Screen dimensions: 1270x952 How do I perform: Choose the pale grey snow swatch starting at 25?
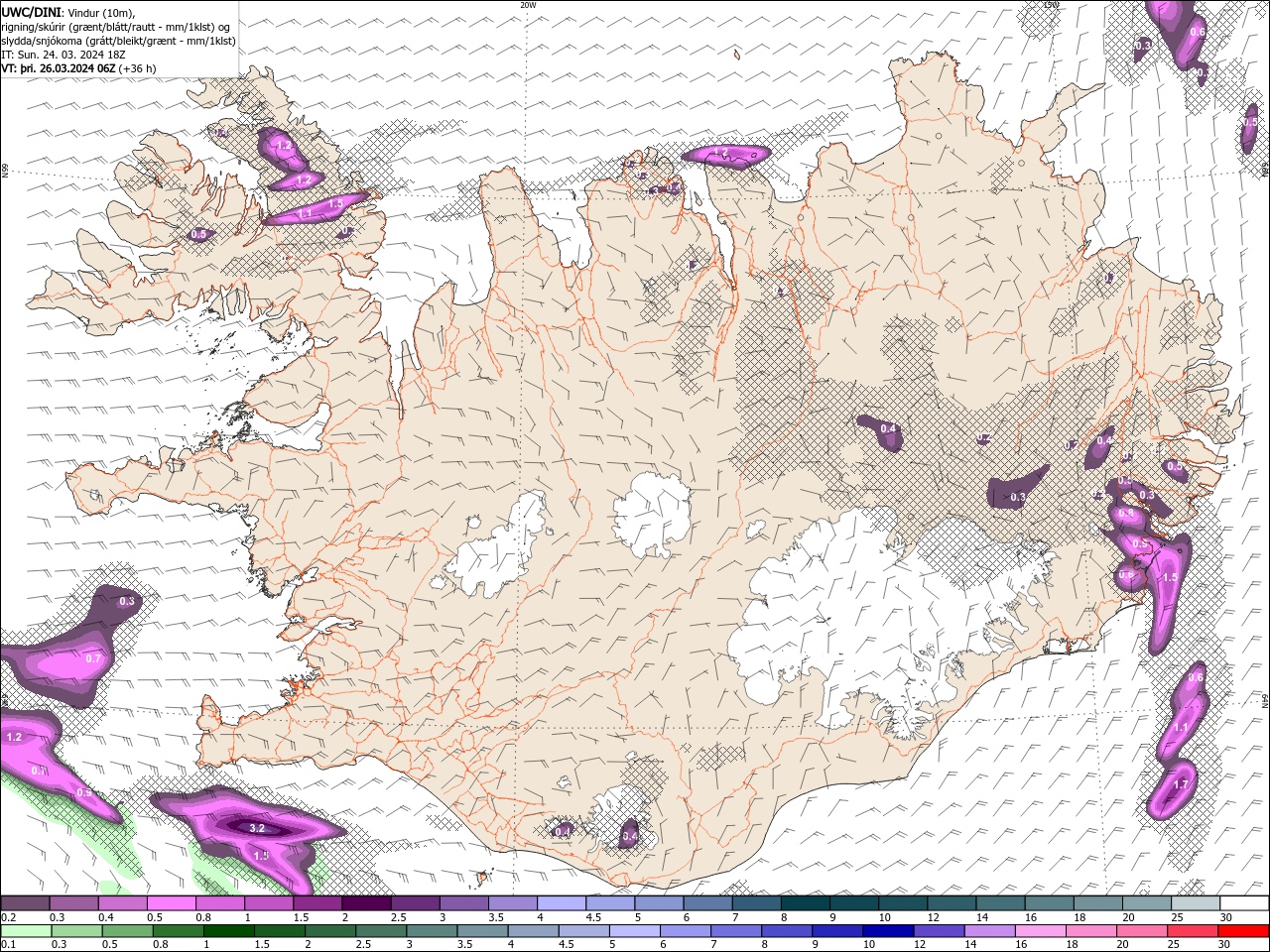[x=1197, y=903]
